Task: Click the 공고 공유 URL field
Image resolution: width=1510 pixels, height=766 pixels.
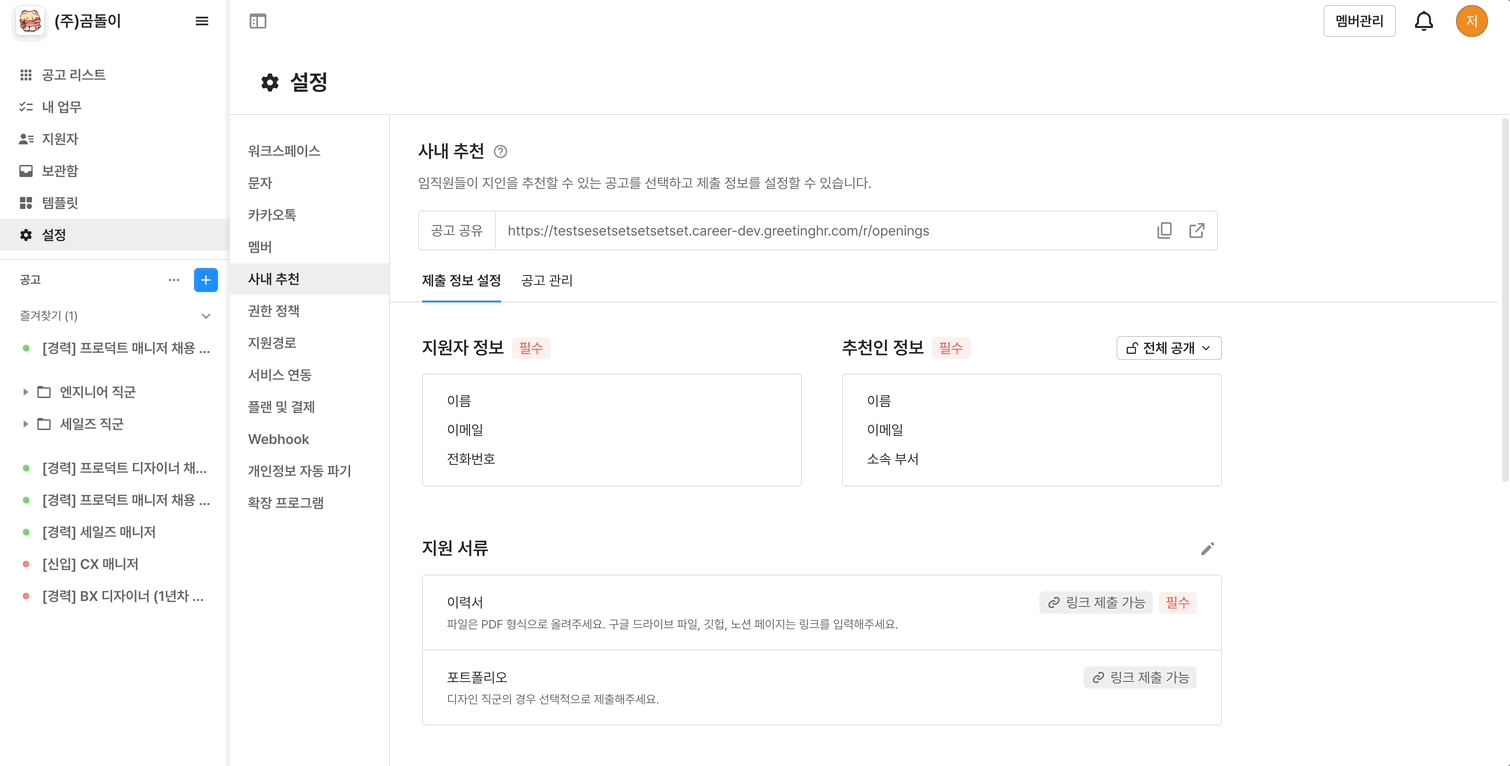Action: click(x=820, y=231)
